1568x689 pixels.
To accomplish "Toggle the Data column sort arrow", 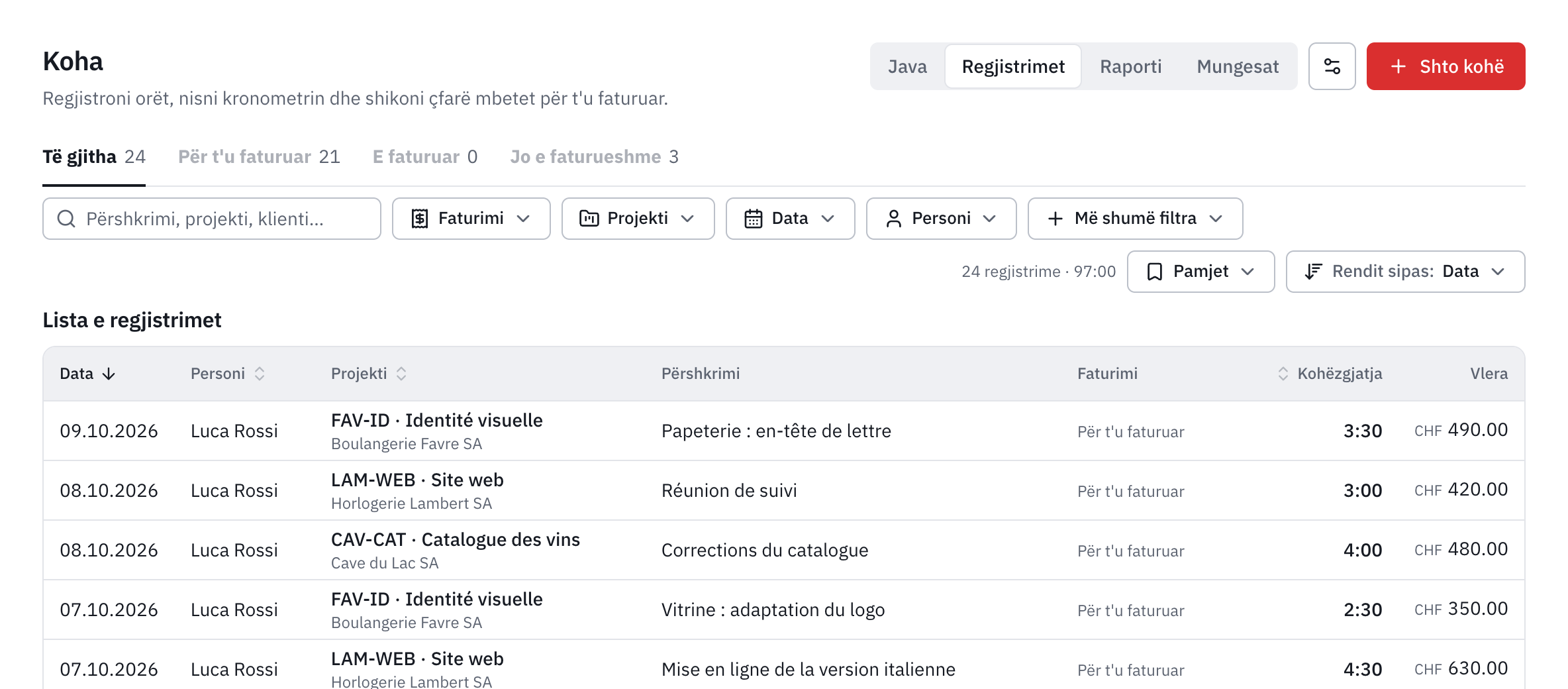I will [109, 374].
